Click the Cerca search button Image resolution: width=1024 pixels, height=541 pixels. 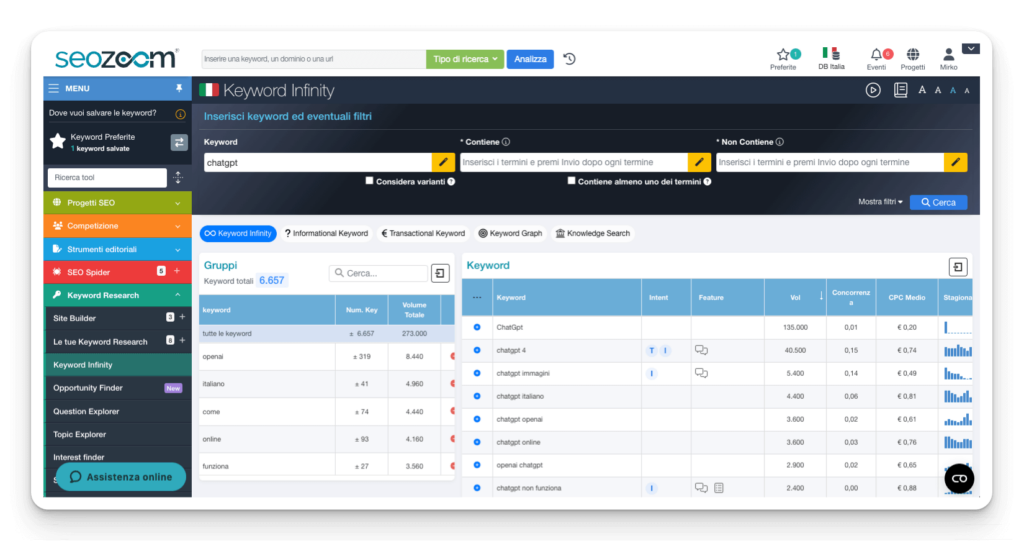[938, 203]
